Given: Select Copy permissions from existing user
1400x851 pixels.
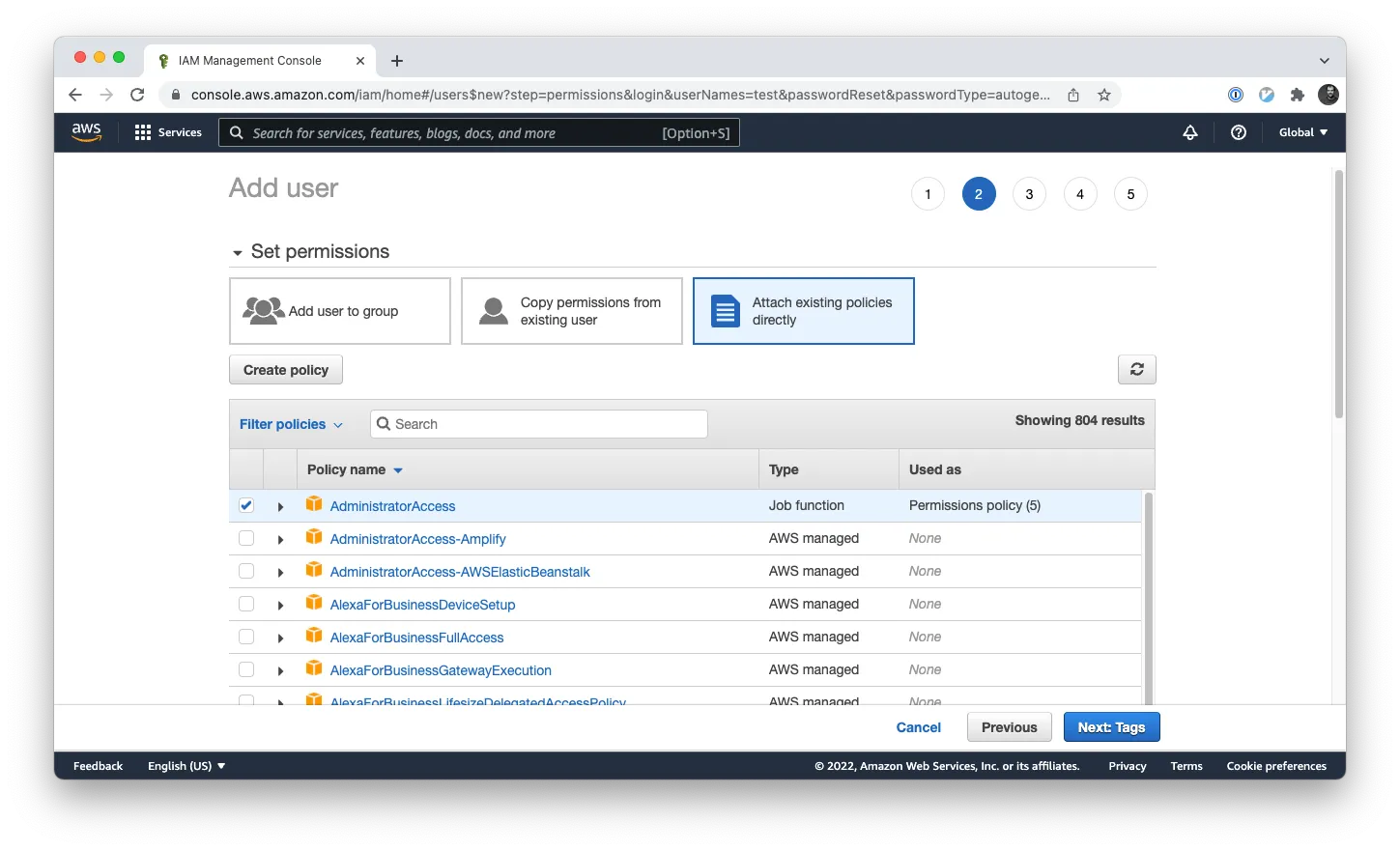Looking at the screenshot, I should (572, 311).
